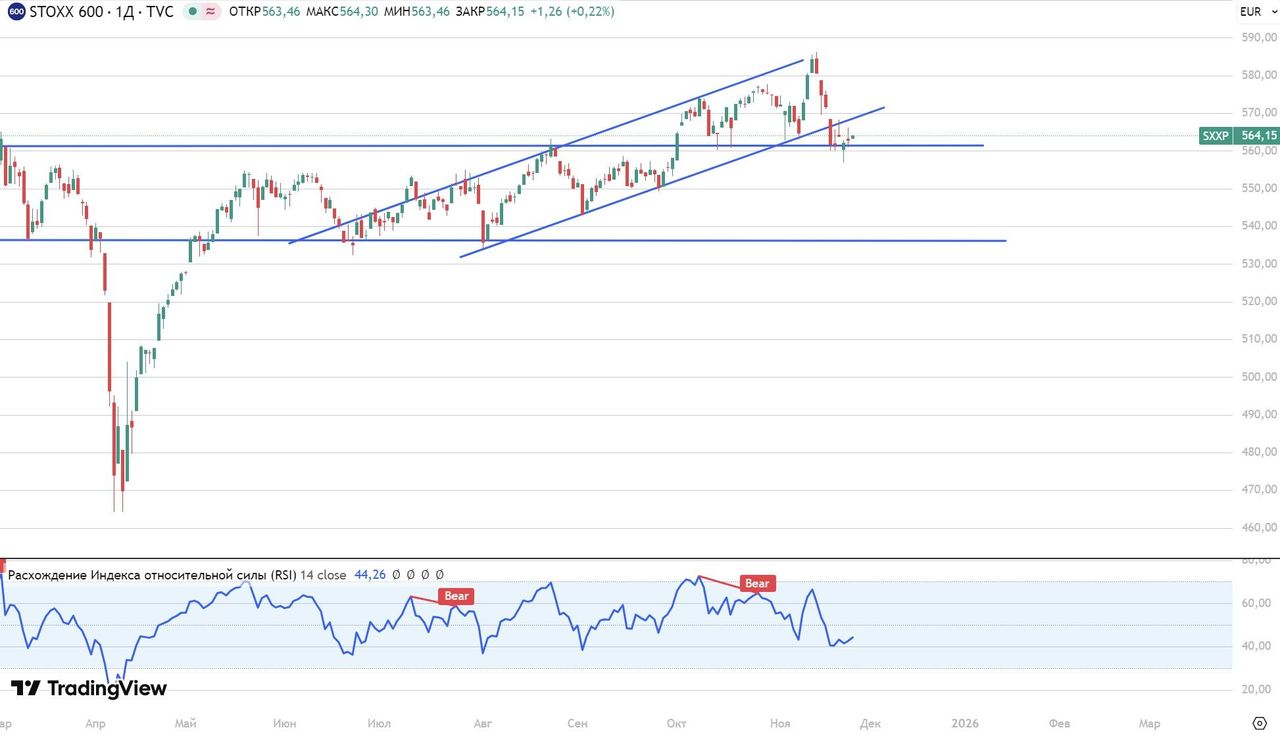Click the STOXX 600 symbol logo icon
Image resolution: width=1280 pixels, height=734 pixels.
click(x=16, y=12)
